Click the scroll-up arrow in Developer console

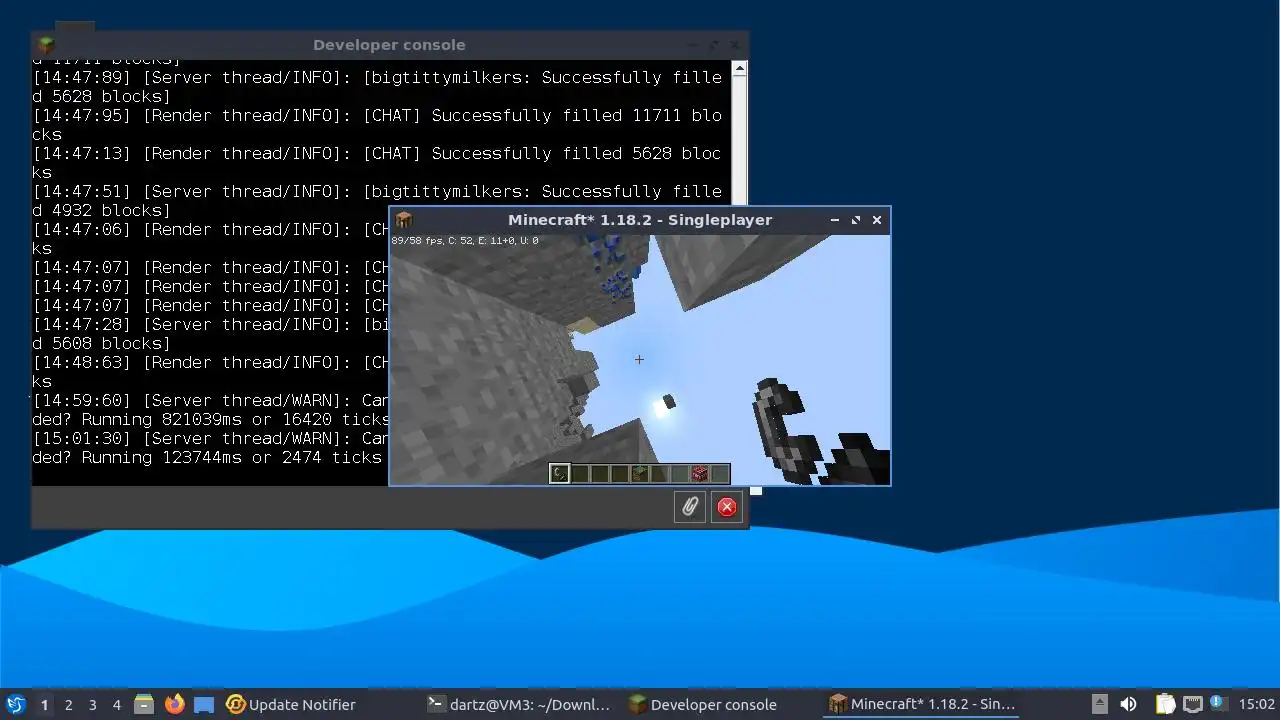pyautogui.click(x=739, y=69)
